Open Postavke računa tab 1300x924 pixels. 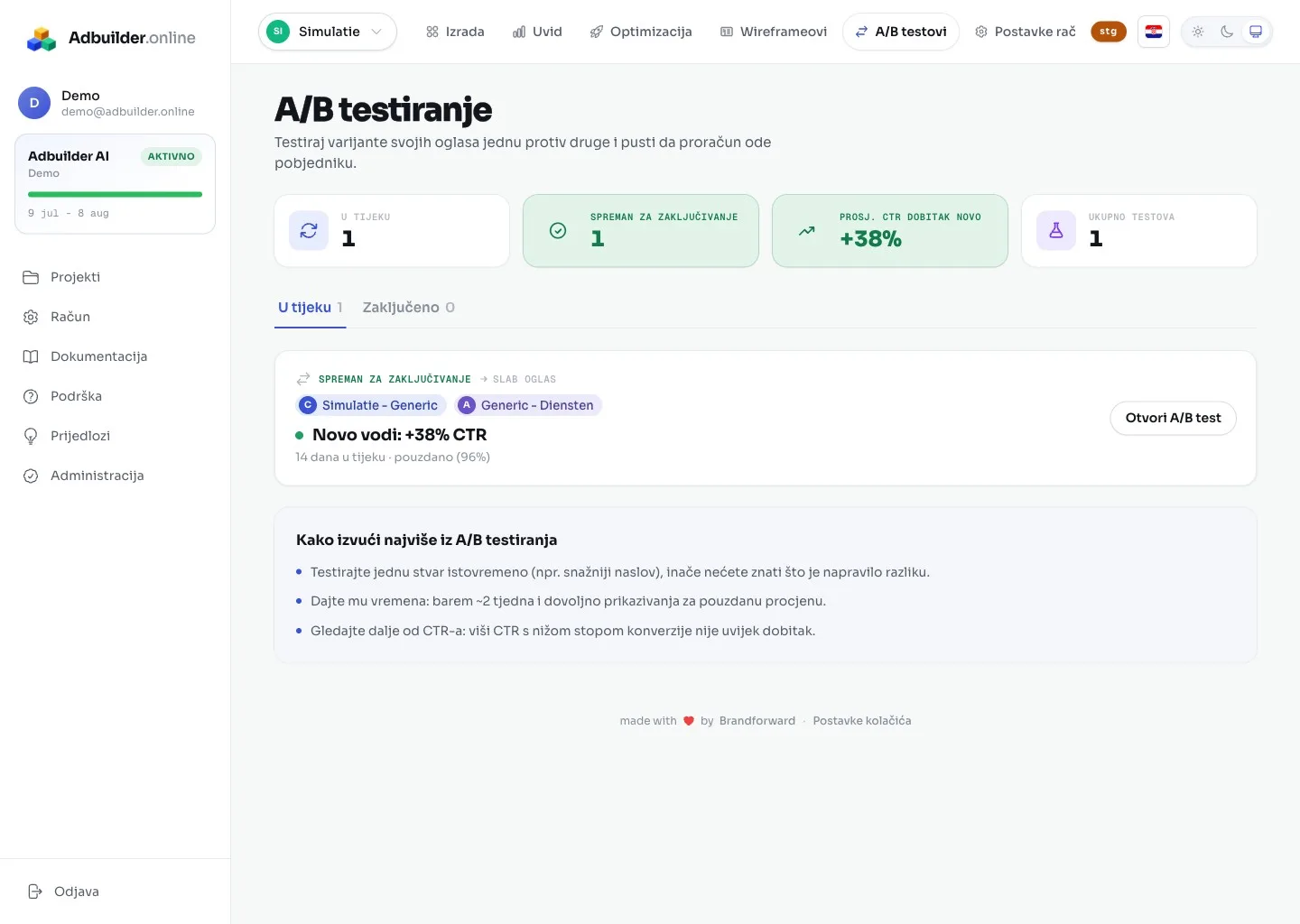point(1026,32)
